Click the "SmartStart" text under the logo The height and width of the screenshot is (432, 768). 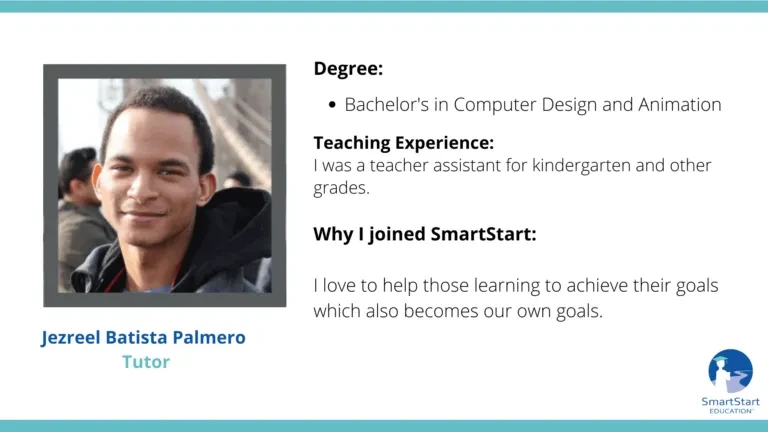pyautogui.click(x=730, y=402)
